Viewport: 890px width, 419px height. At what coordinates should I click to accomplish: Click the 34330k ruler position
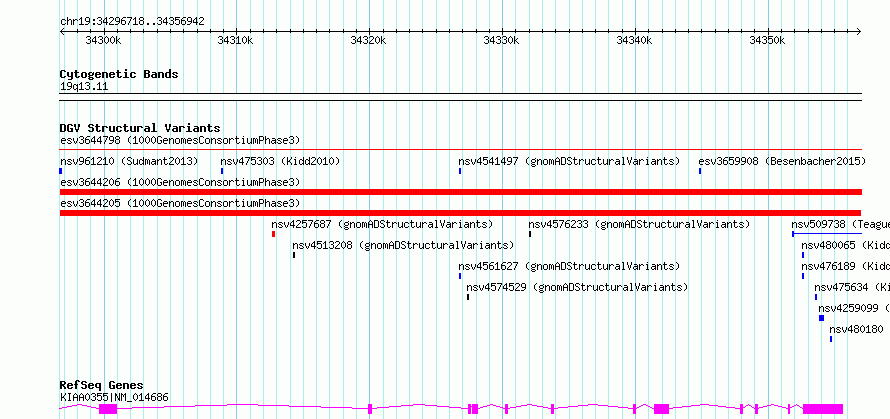click(501, 40)
